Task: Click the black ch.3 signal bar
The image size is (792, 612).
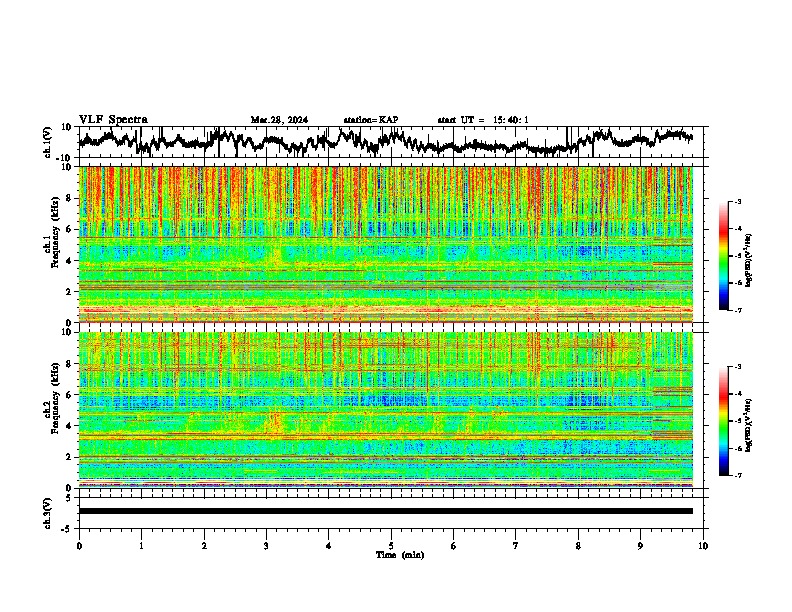Action: (x=386, y=511)
